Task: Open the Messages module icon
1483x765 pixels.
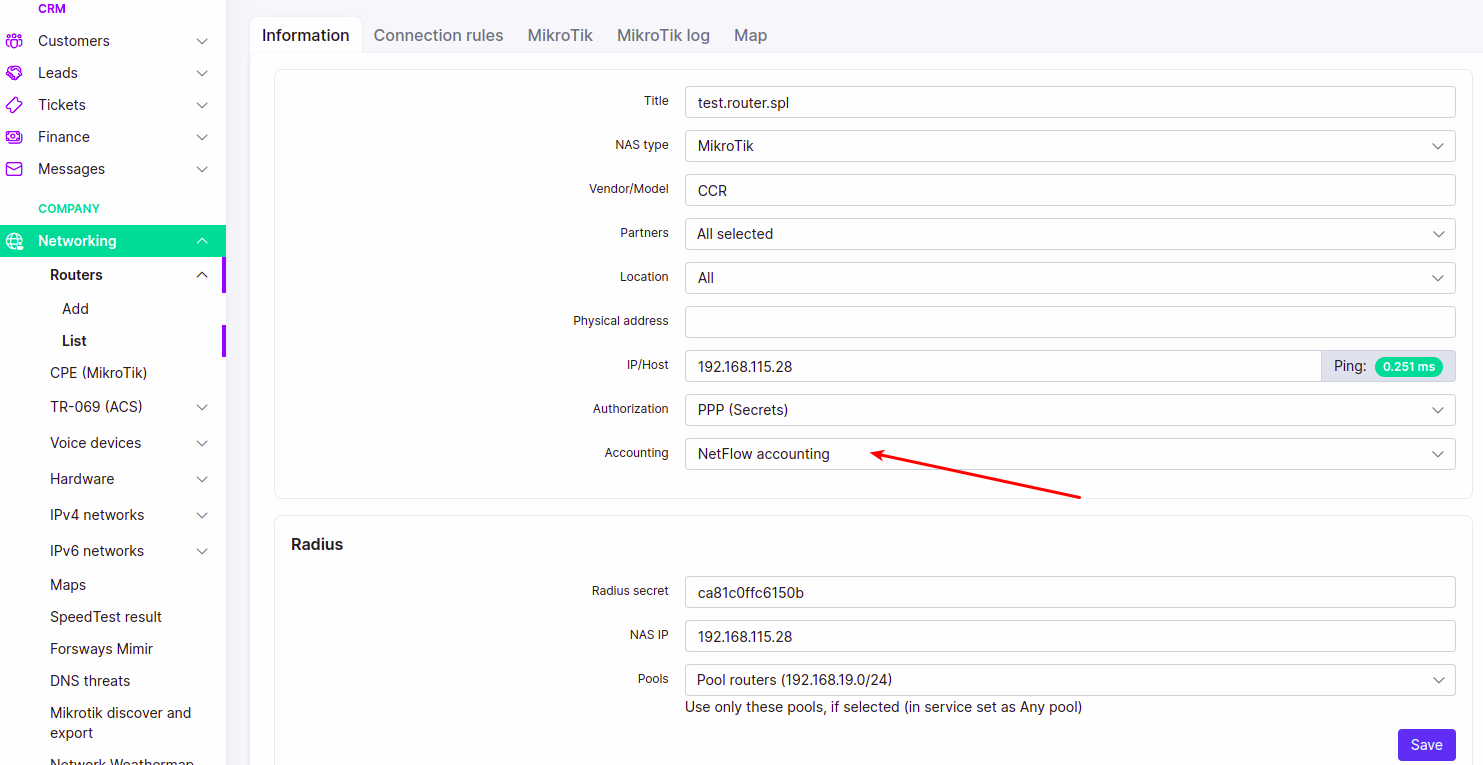Action: pyautogui.click(x=15, y=168)
